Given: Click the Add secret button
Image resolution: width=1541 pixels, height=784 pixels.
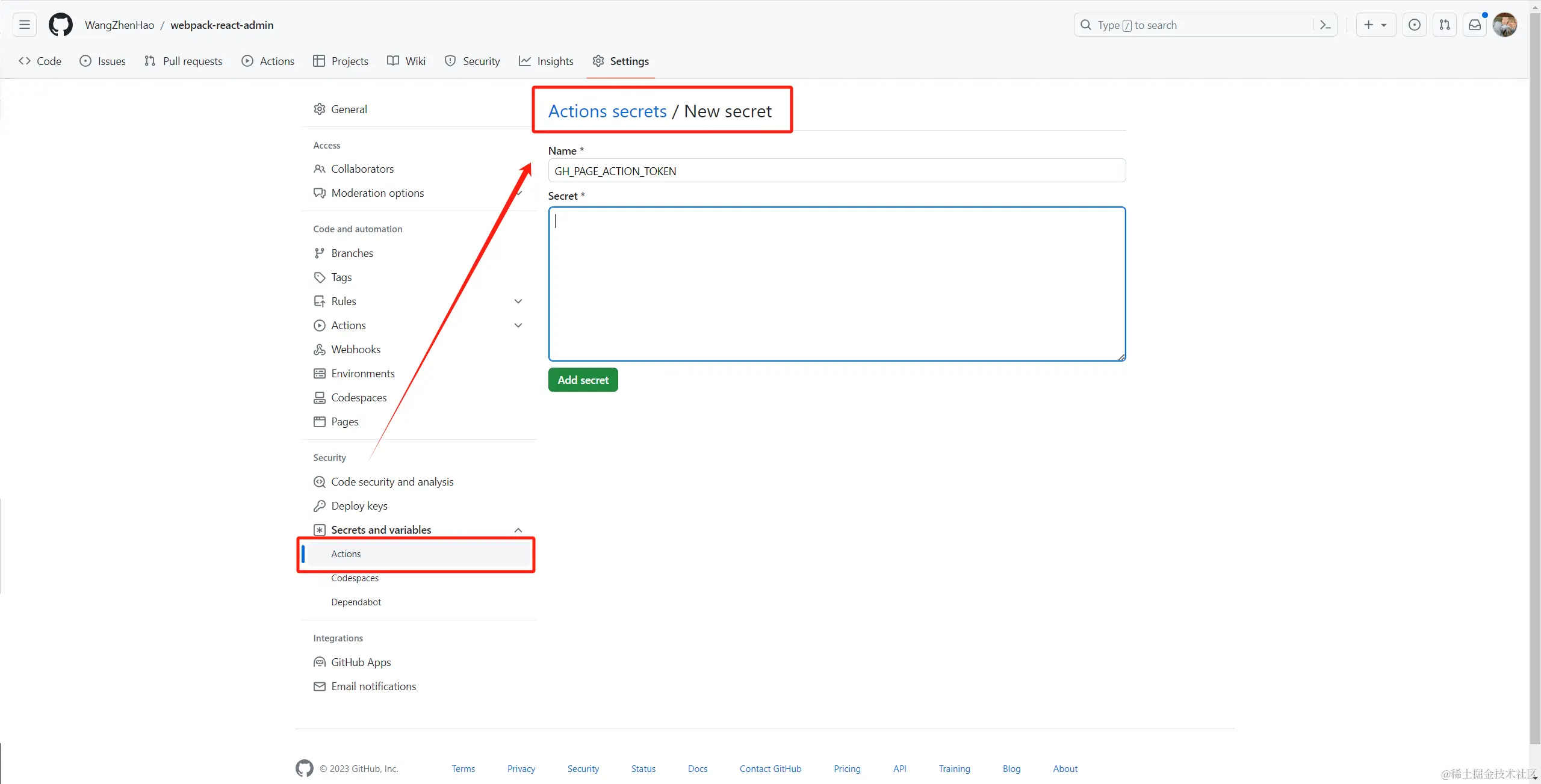Looking at the screenshot, I should pyautogui.click(x=583, y=380).
